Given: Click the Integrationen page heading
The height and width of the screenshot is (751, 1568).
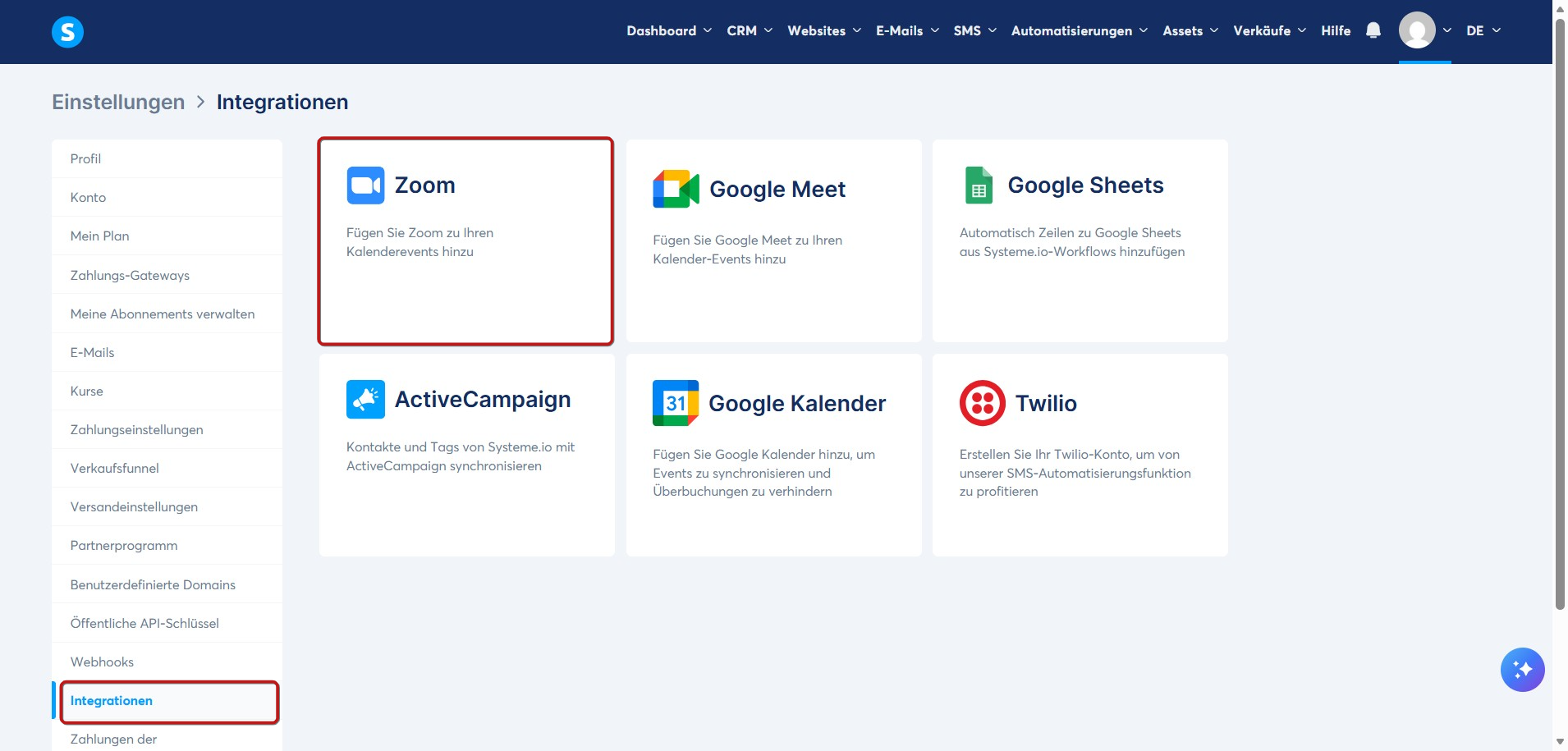Looking at the screenshot, I should (282, 102).
